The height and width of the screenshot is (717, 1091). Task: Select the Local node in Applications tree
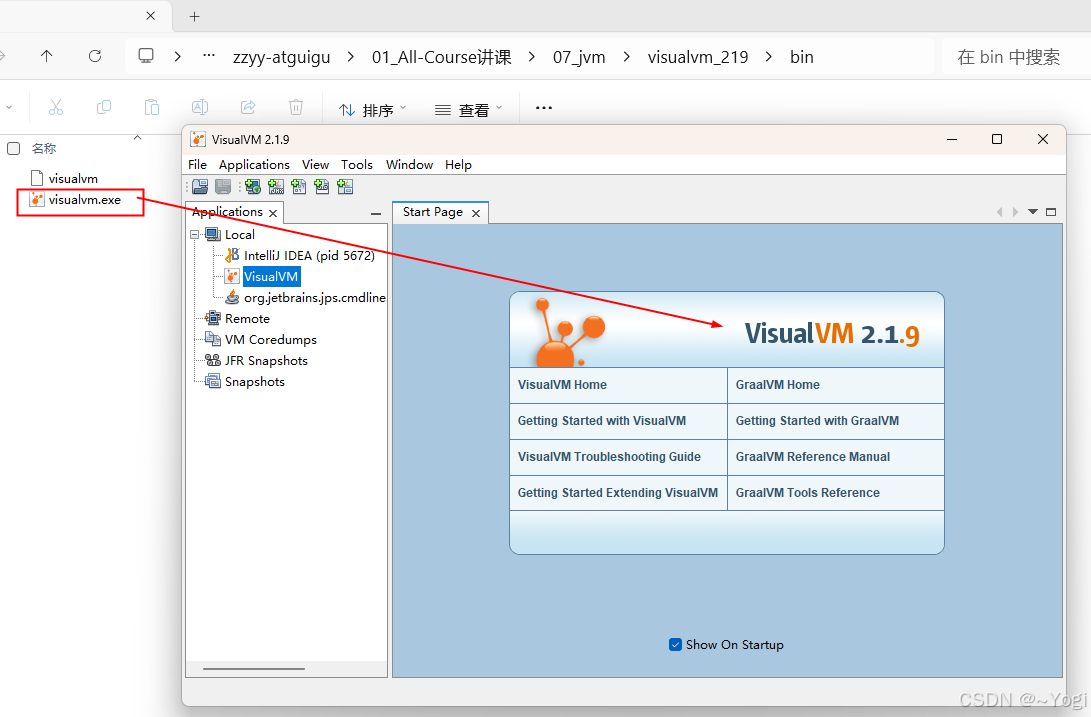coord(239,235)
